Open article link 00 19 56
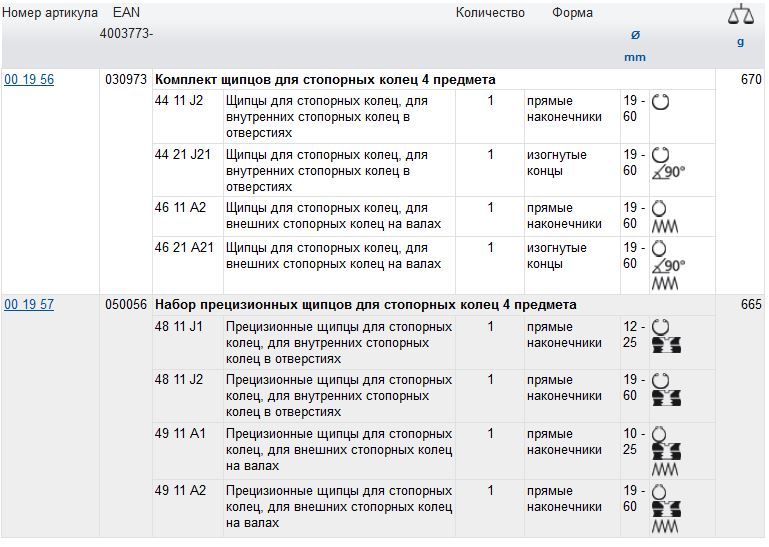 (29, 80)
